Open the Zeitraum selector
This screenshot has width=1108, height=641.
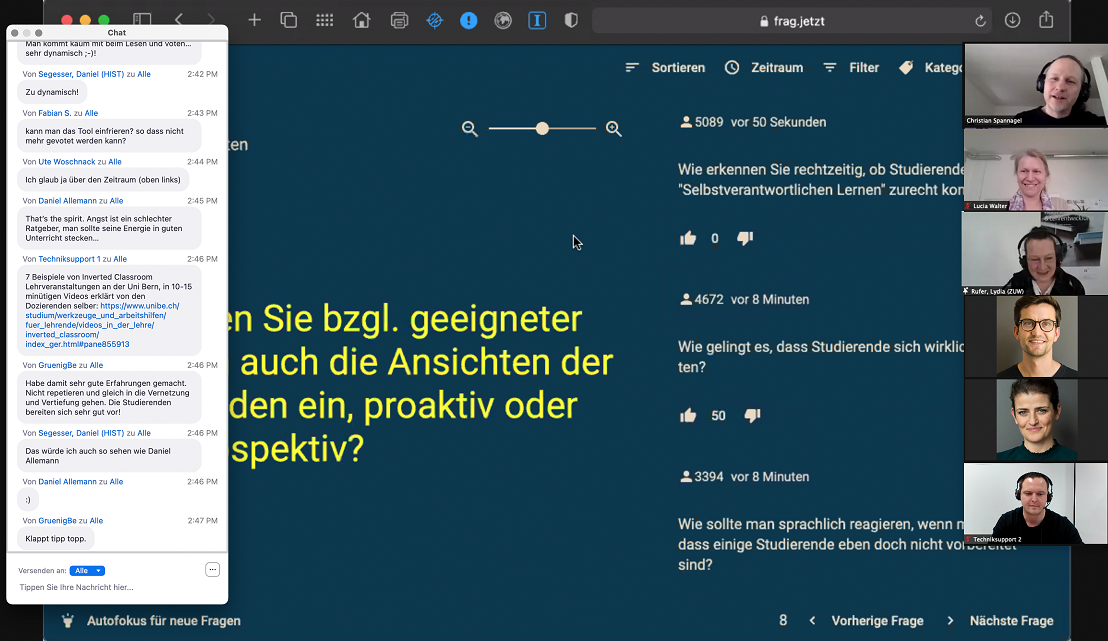pyautogui.click(x=764, y=68)
